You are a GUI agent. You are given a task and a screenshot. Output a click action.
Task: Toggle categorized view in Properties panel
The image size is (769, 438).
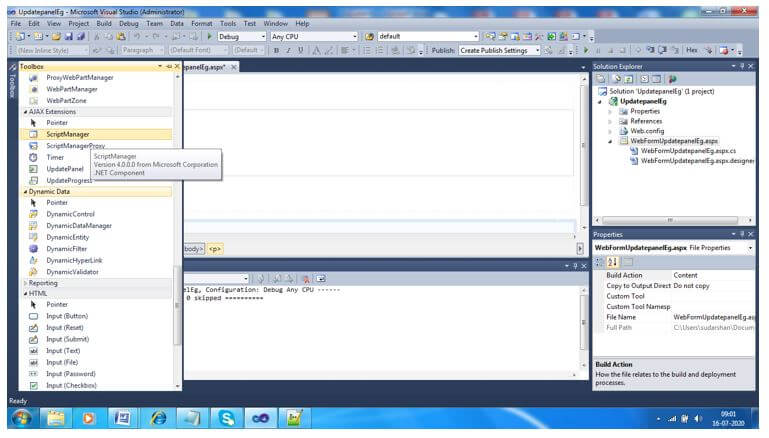(600, 262)
